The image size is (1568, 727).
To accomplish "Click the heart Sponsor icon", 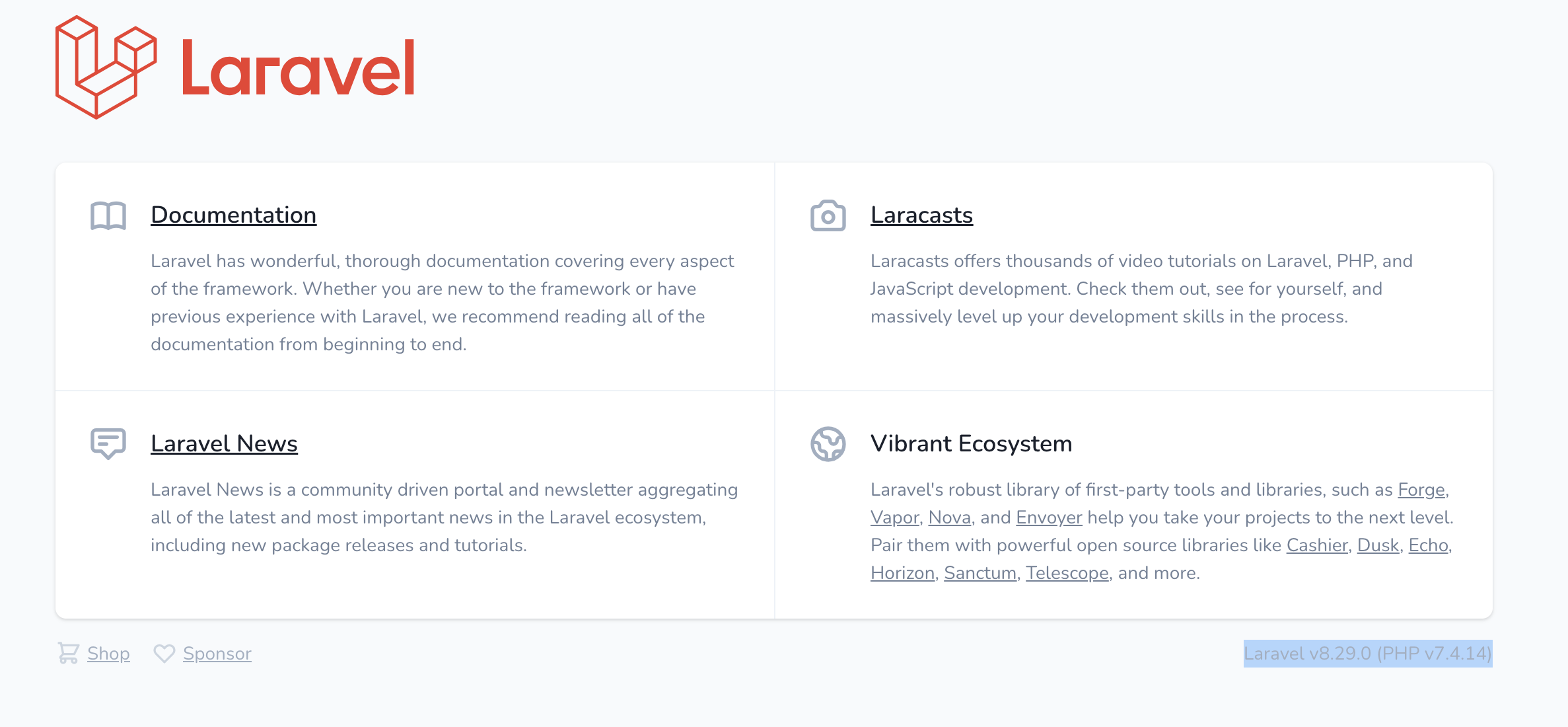I will coord(164,653).
